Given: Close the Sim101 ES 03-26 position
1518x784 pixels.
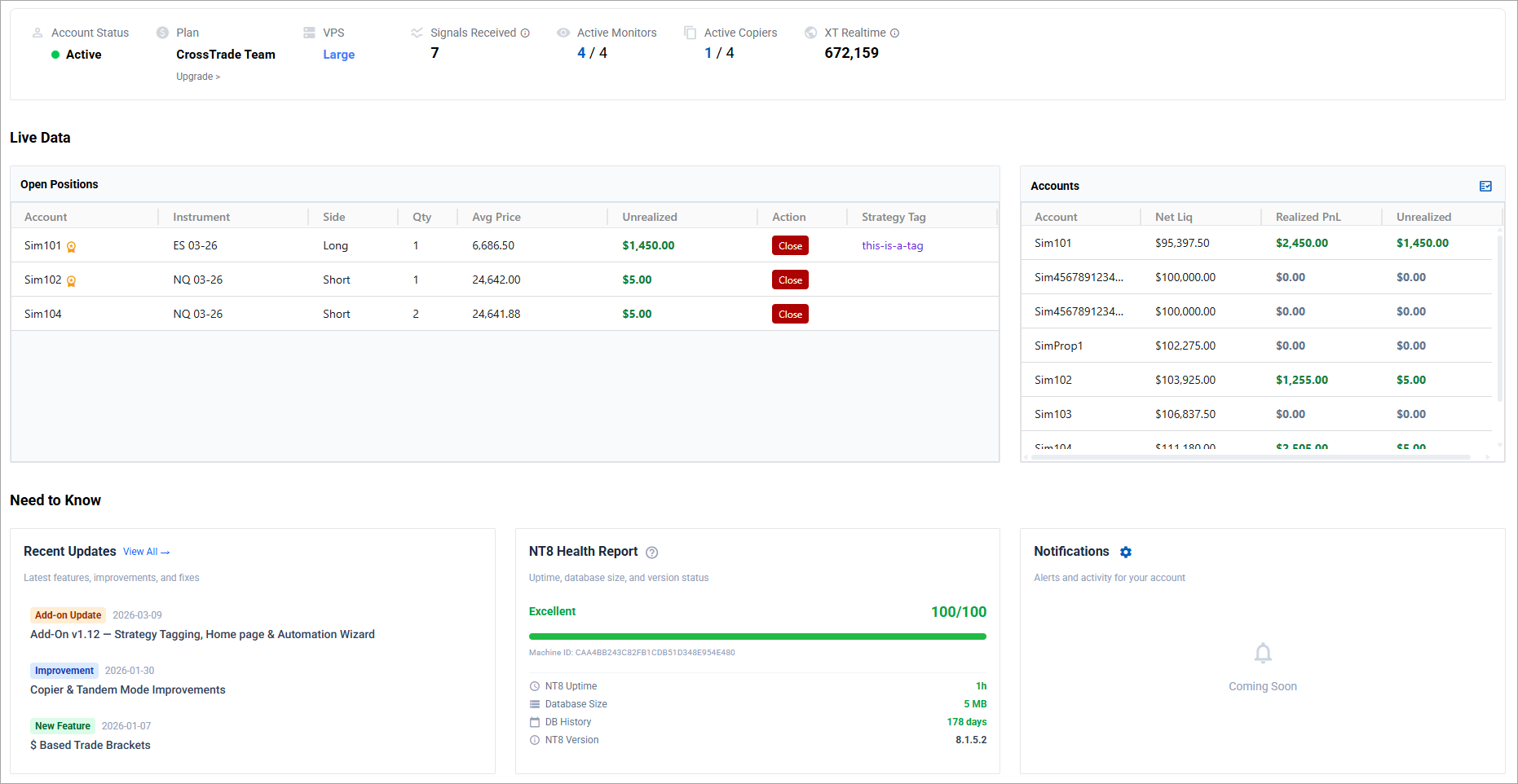Looking at the screenshot, I should 789,246.
